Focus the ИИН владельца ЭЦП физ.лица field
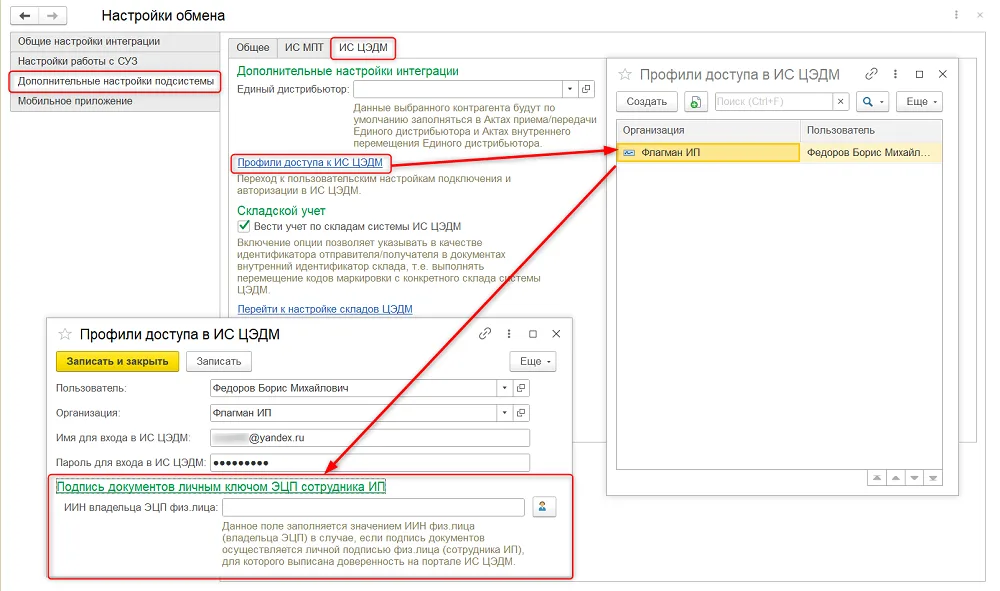The image size is (1000, 591). tap(373, 507)
